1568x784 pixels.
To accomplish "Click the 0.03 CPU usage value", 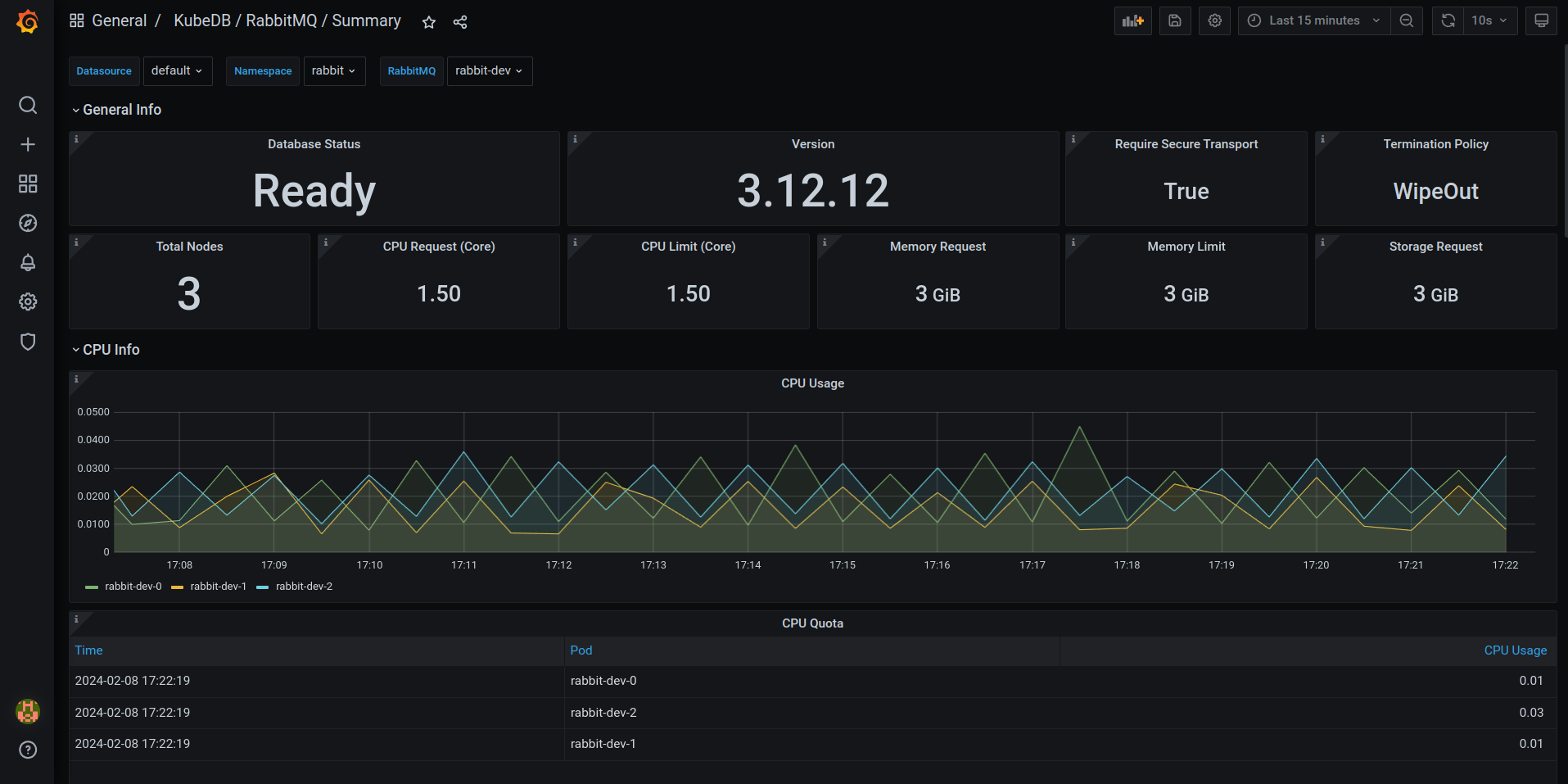I will (1531, 713).
